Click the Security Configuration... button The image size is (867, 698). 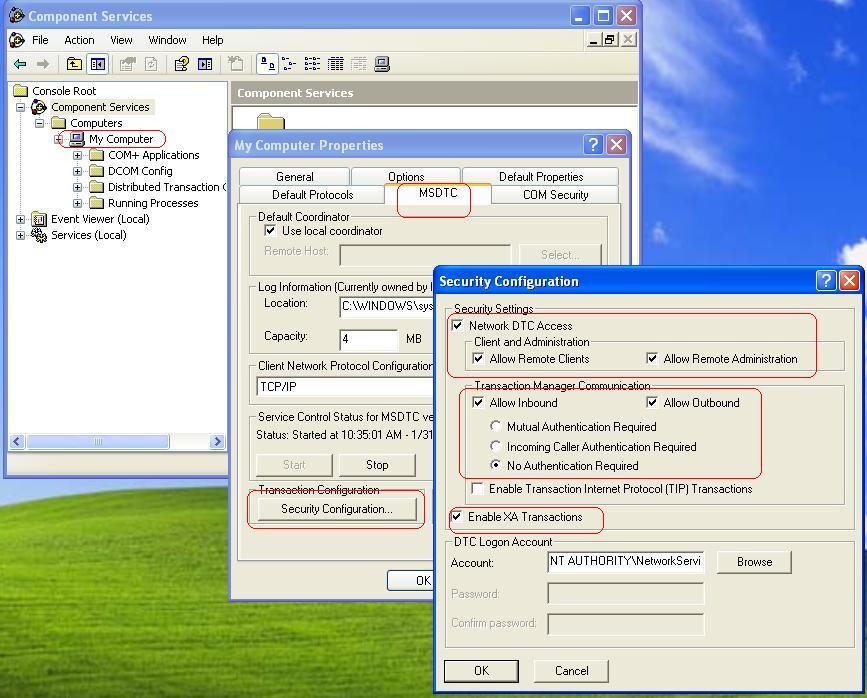pyautogui.click(x=337, y=509)
